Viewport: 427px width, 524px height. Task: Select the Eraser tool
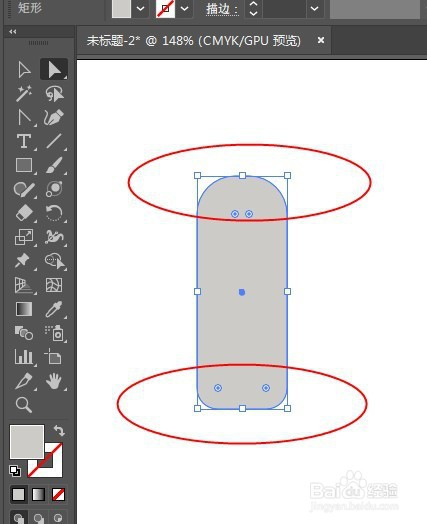pyautogui.click(x=24, y=213)
